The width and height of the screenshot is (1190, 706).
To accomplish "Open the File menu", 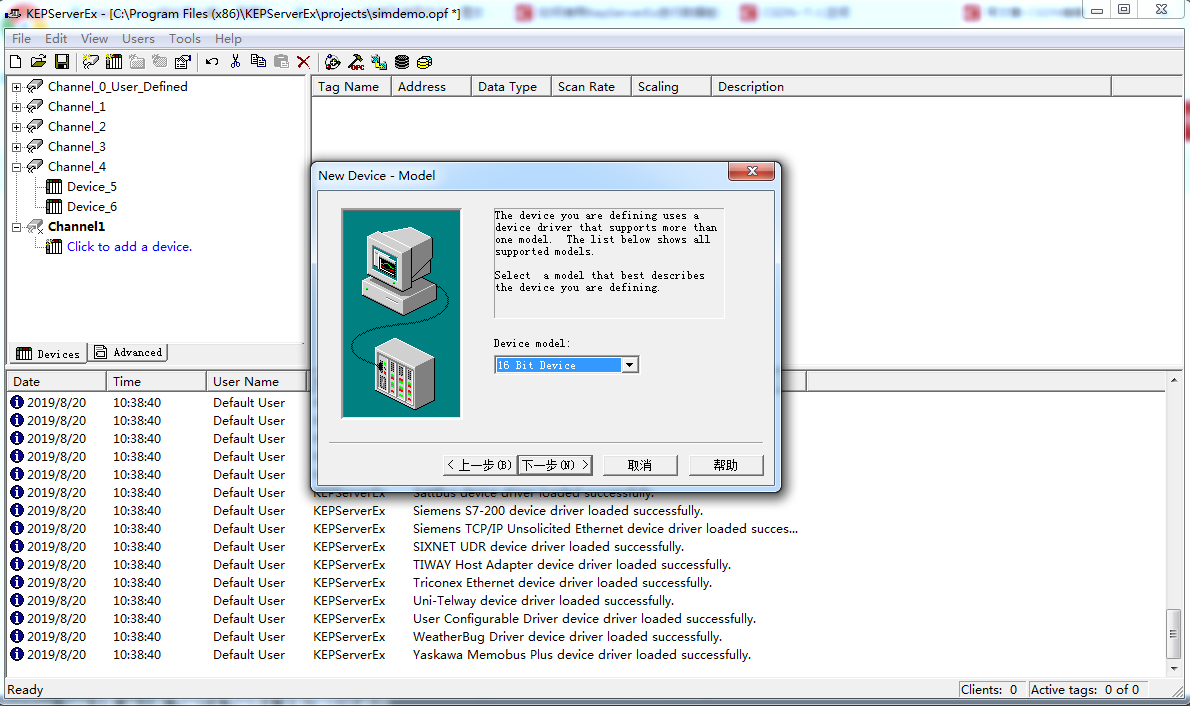I will pos(21,39).
